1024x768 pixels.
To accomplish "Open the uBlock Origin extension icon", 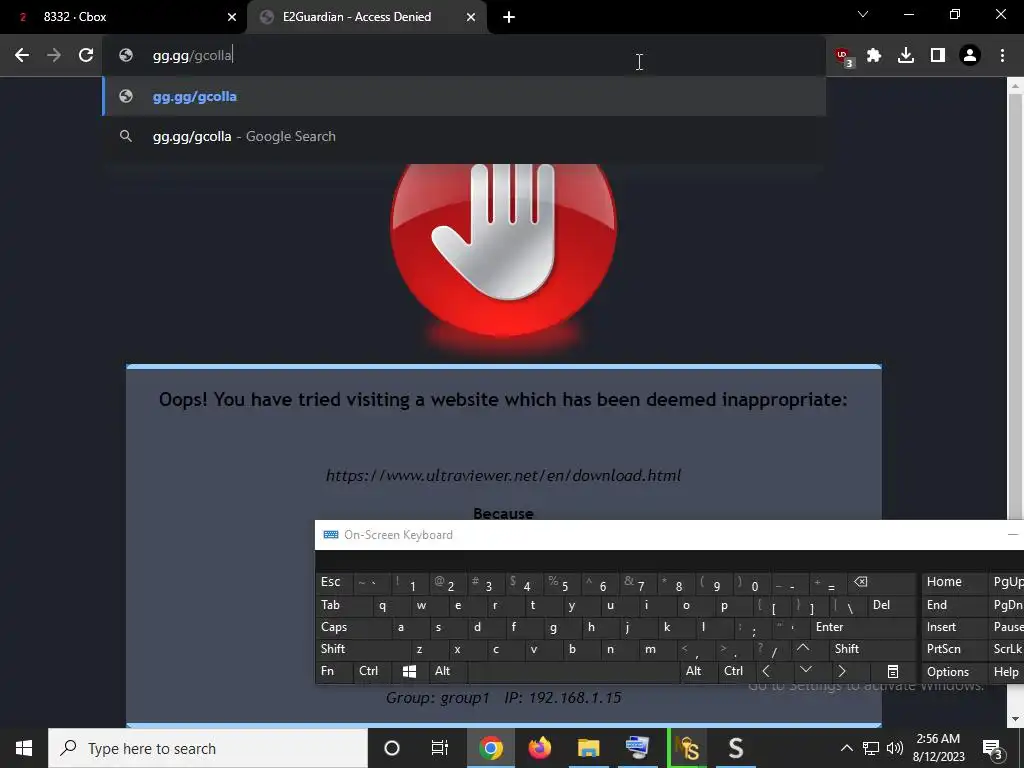I will tap(844, 56).
